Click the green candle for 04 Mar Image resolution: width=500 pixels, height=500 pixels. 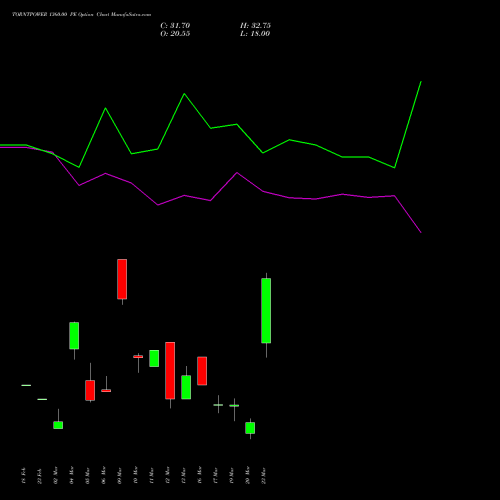pyautogui.click(x=74, y=336)
